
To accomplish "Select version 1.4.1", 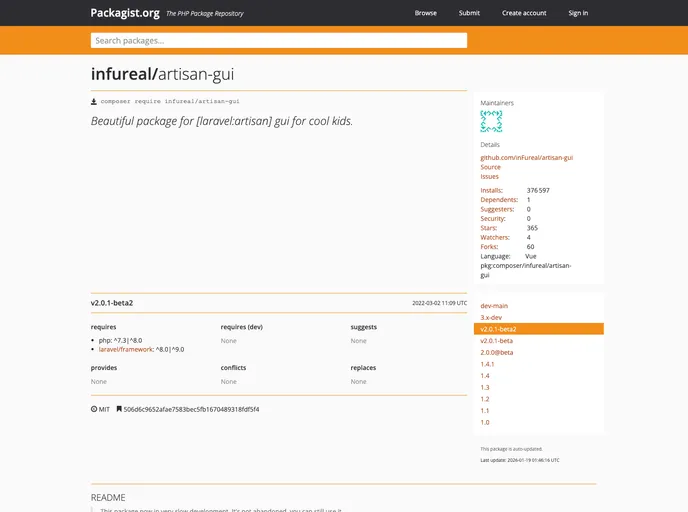I will (x=487, y=364).
